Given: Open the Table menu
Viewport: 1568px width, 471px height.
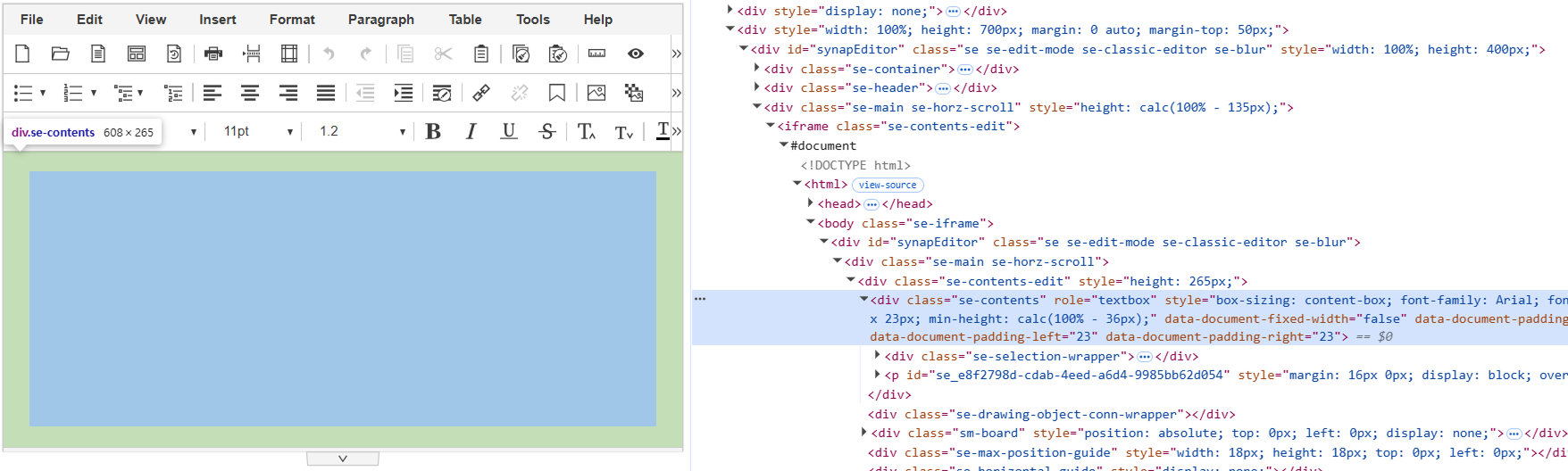Looking at the screenshot, I should pyautogui.click(x=465, y=19).
